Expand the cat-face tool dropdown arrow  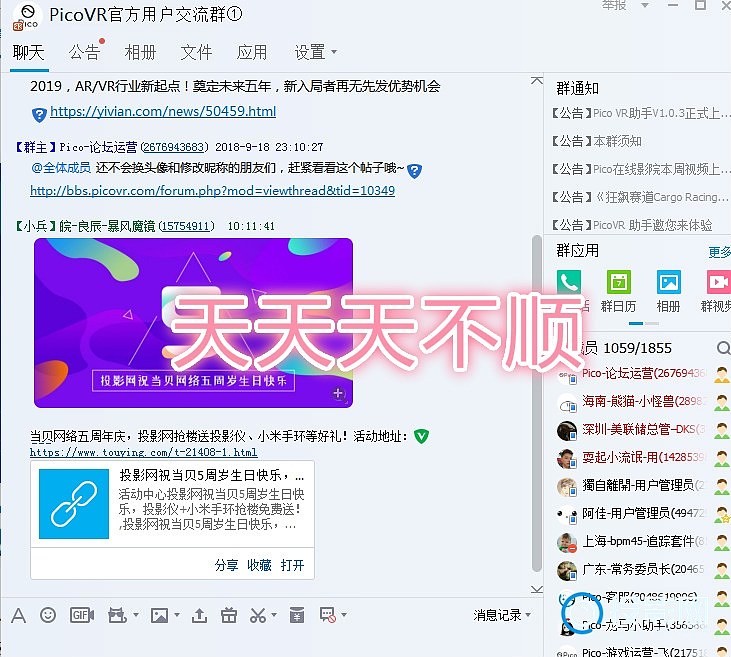point(136,615)
